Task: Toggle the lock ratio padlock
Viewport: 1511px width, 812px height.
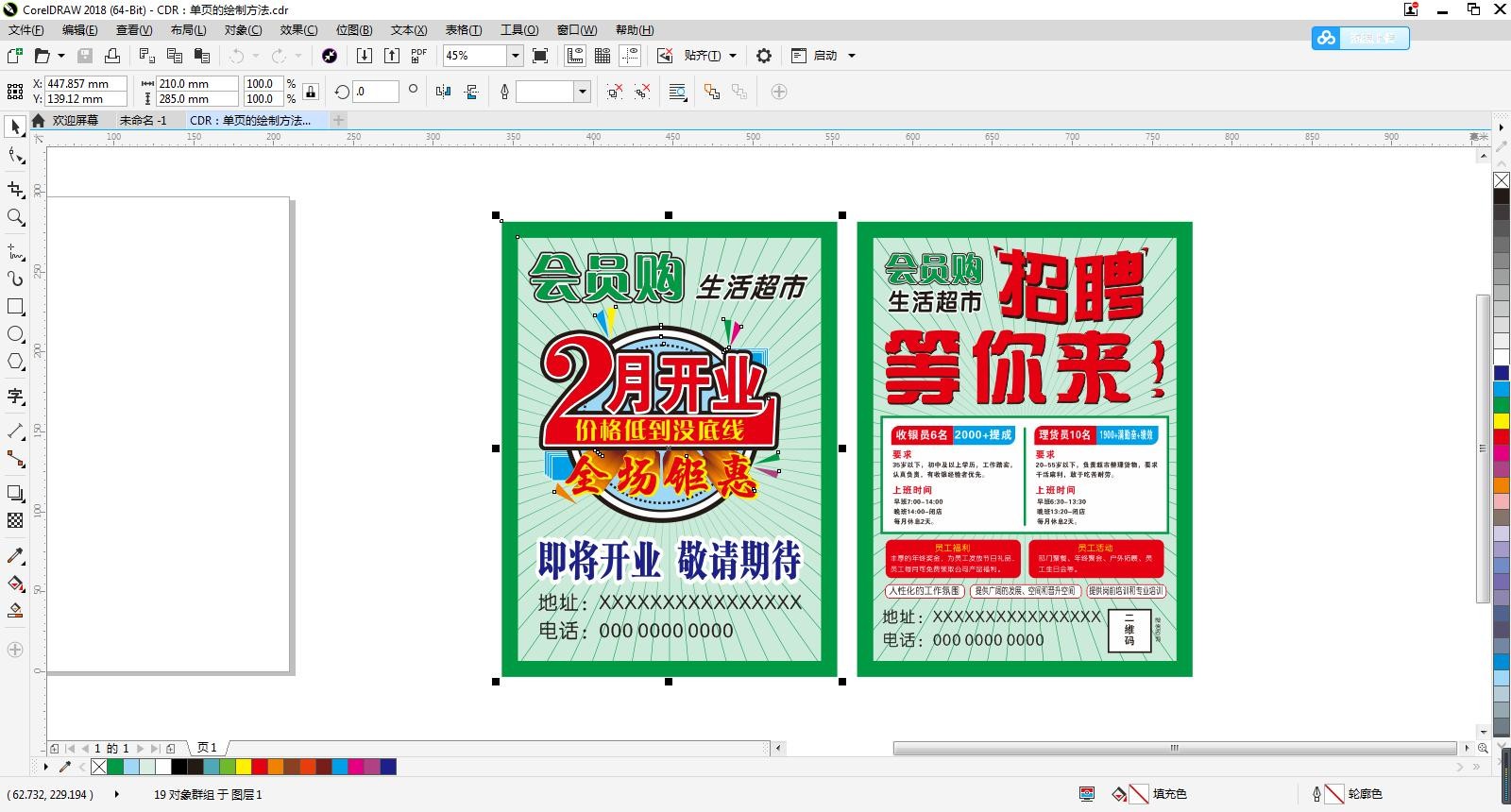Action: tap(311, 92)
